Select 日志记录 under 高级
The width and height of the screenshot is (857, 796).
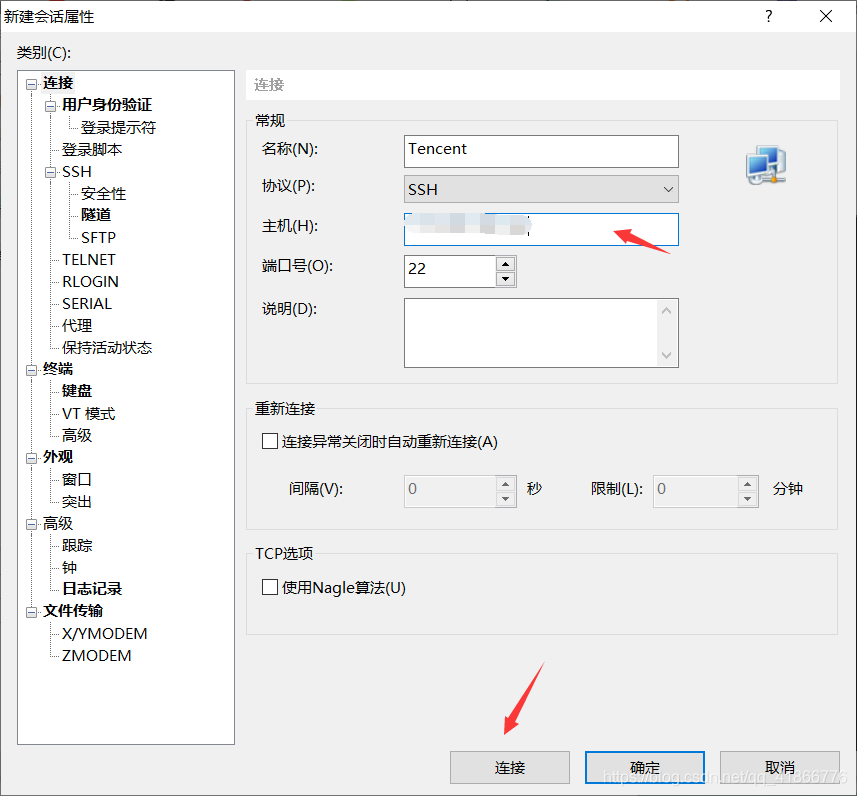(x=92, y=589)
